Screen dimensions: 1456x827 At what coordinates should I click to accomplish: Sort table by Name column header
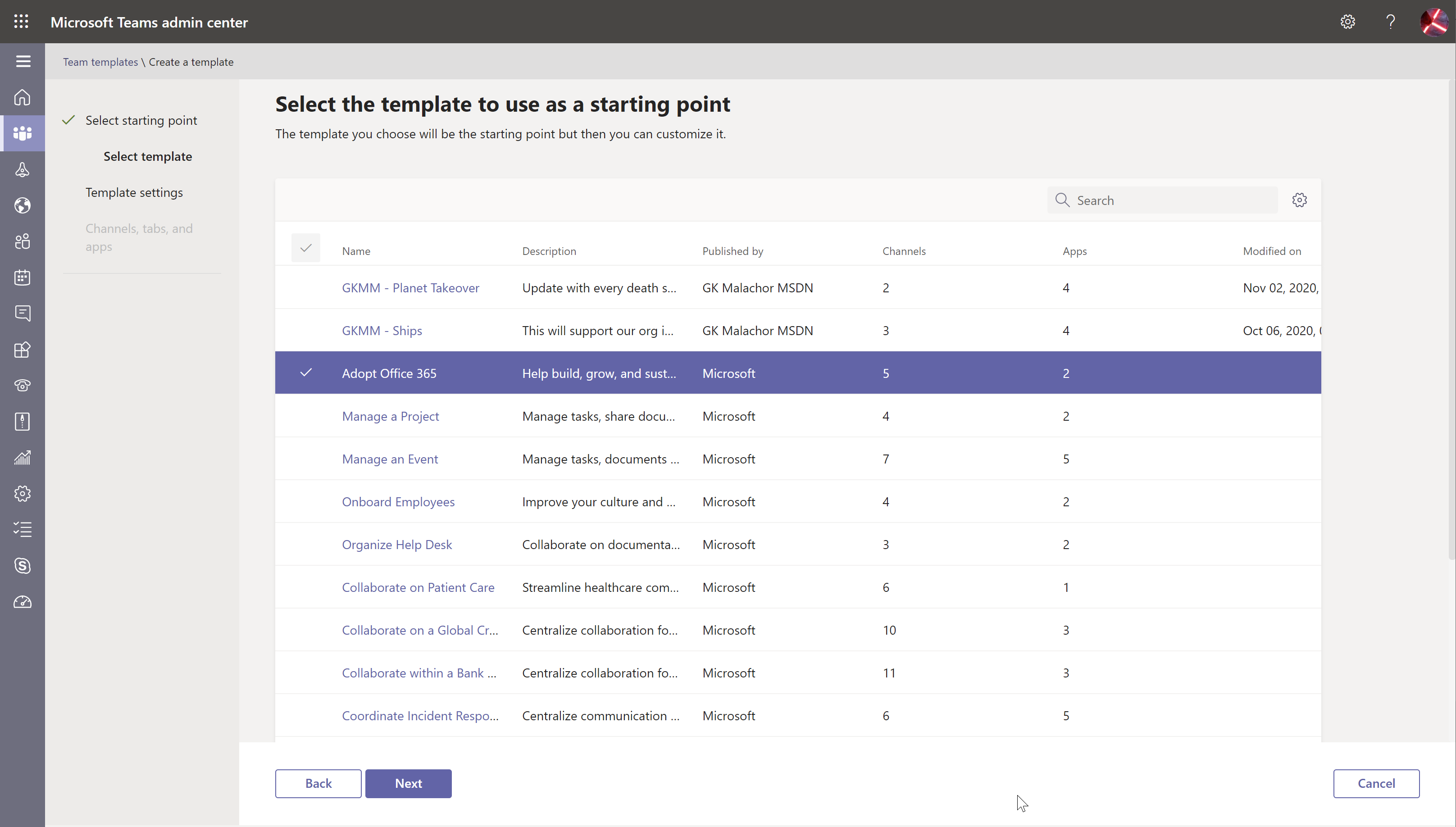(x=356, y=251)
